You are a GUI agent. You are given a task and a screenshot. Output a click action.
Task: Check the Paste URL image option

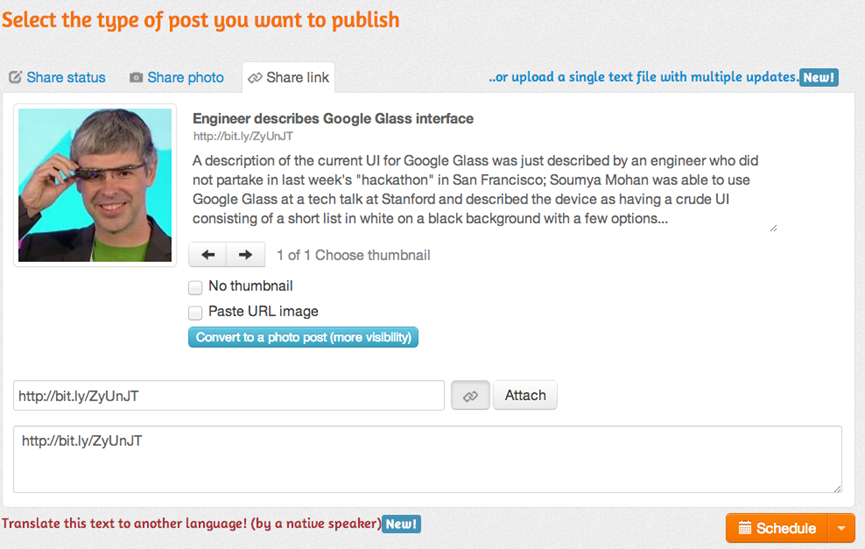tap(195, 313)
